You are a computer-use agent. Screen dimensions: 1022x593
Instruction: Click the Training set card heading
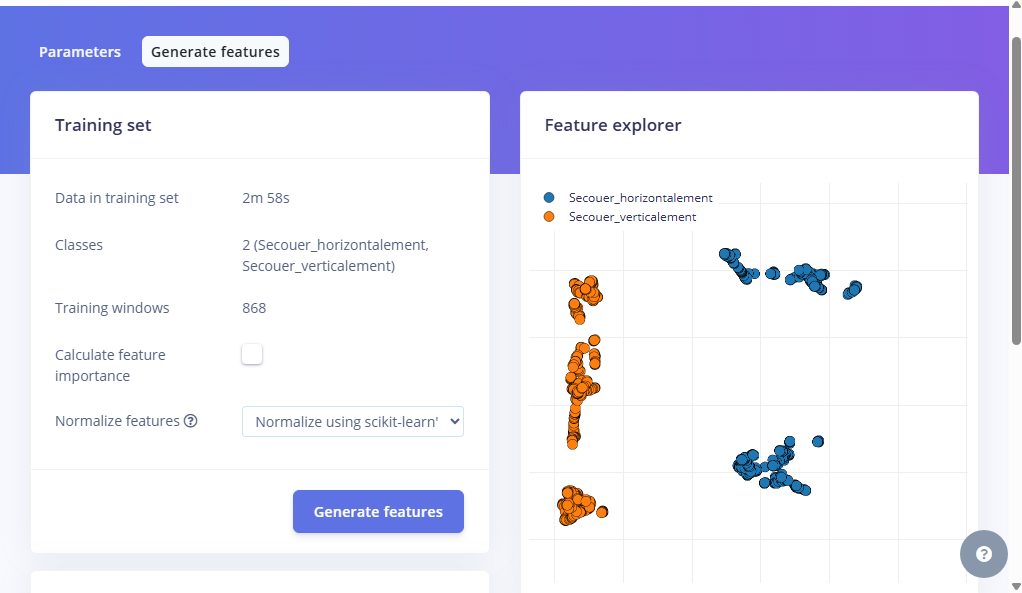point(103,125)
